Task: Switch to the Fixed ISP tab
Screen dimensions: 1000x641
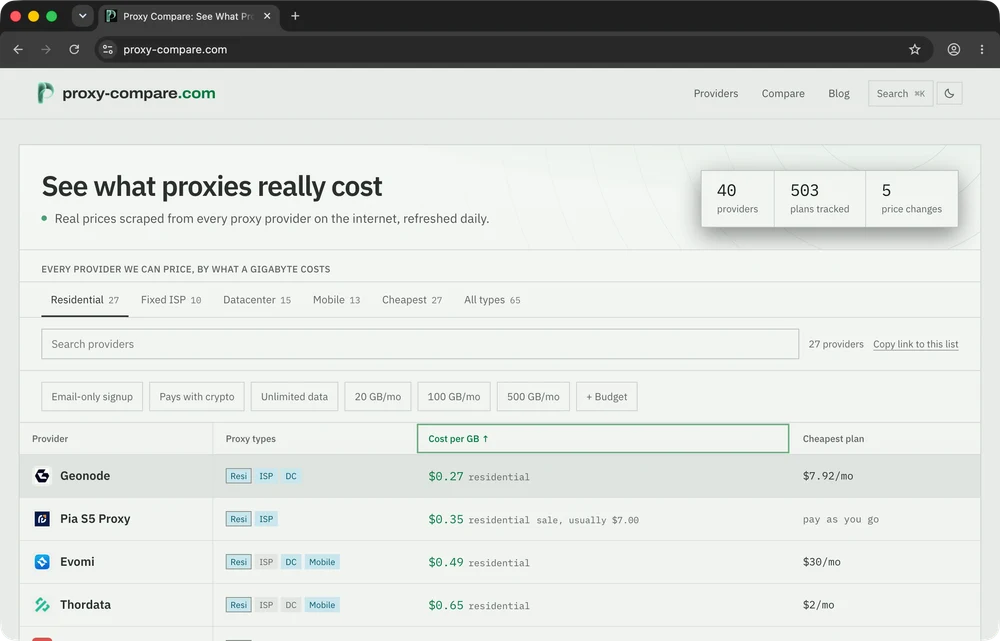Action: (x=171, y=300)
